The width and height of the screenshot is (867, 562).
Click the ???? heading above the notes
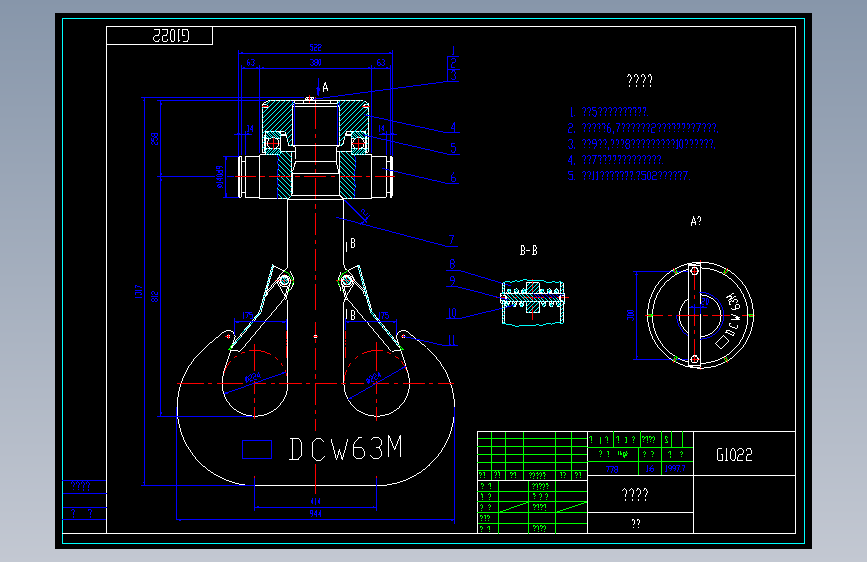640,81
